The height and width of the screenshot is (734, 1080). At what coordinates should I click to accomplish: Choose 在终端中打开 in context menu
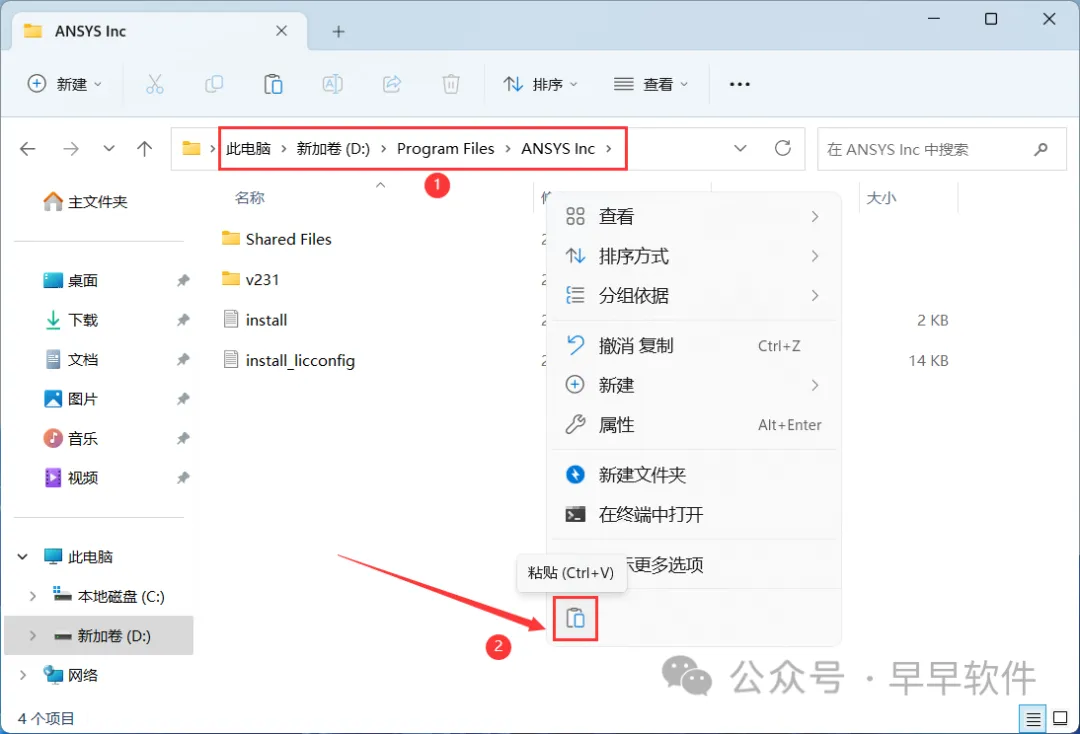(x=694, y=514)
